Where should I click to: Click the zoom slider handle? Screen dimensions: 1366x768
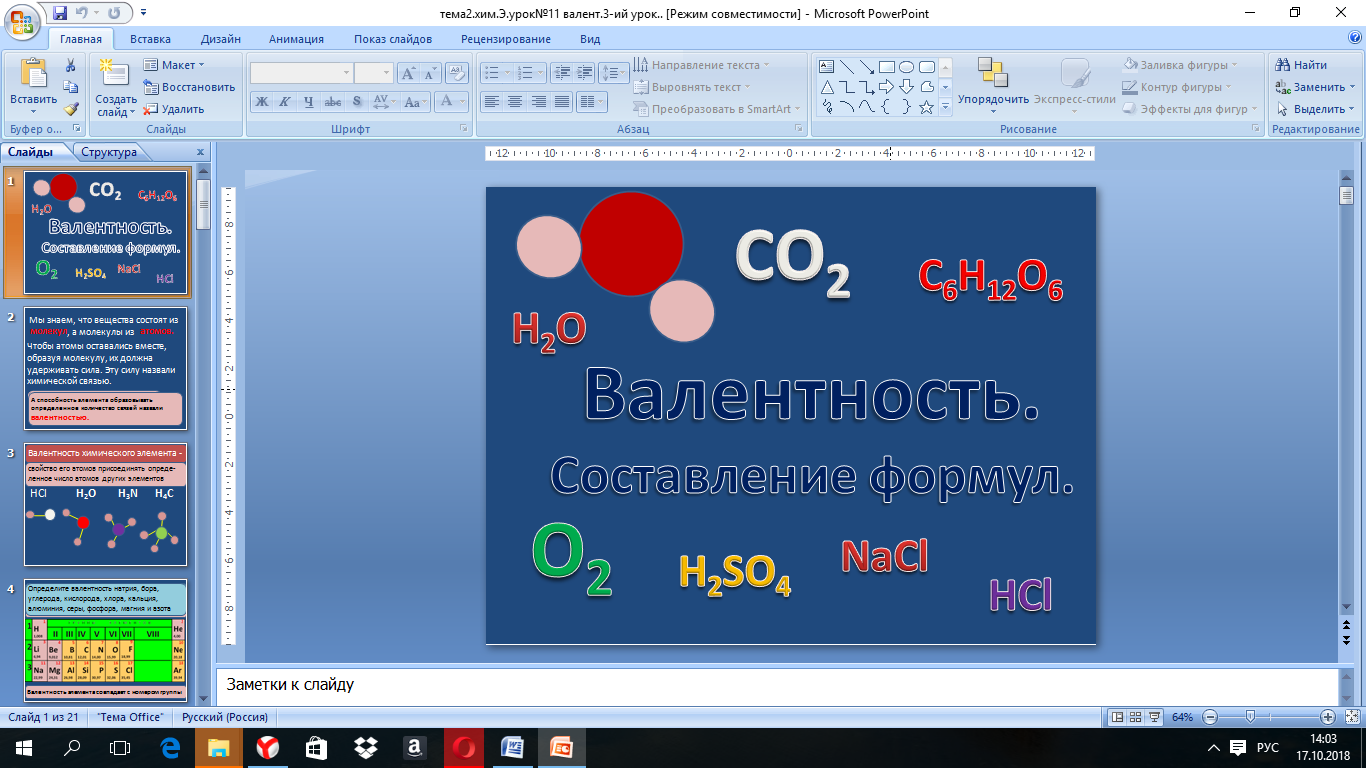pos(1250,717)
